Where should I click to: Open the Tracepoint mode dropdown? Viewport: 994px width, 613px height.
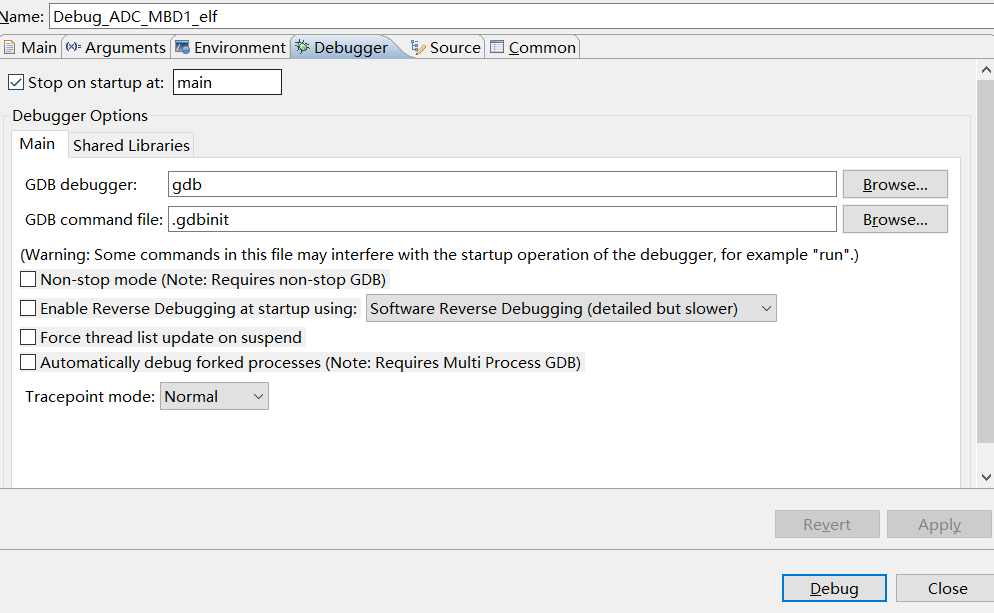click(x=214, y=397)
